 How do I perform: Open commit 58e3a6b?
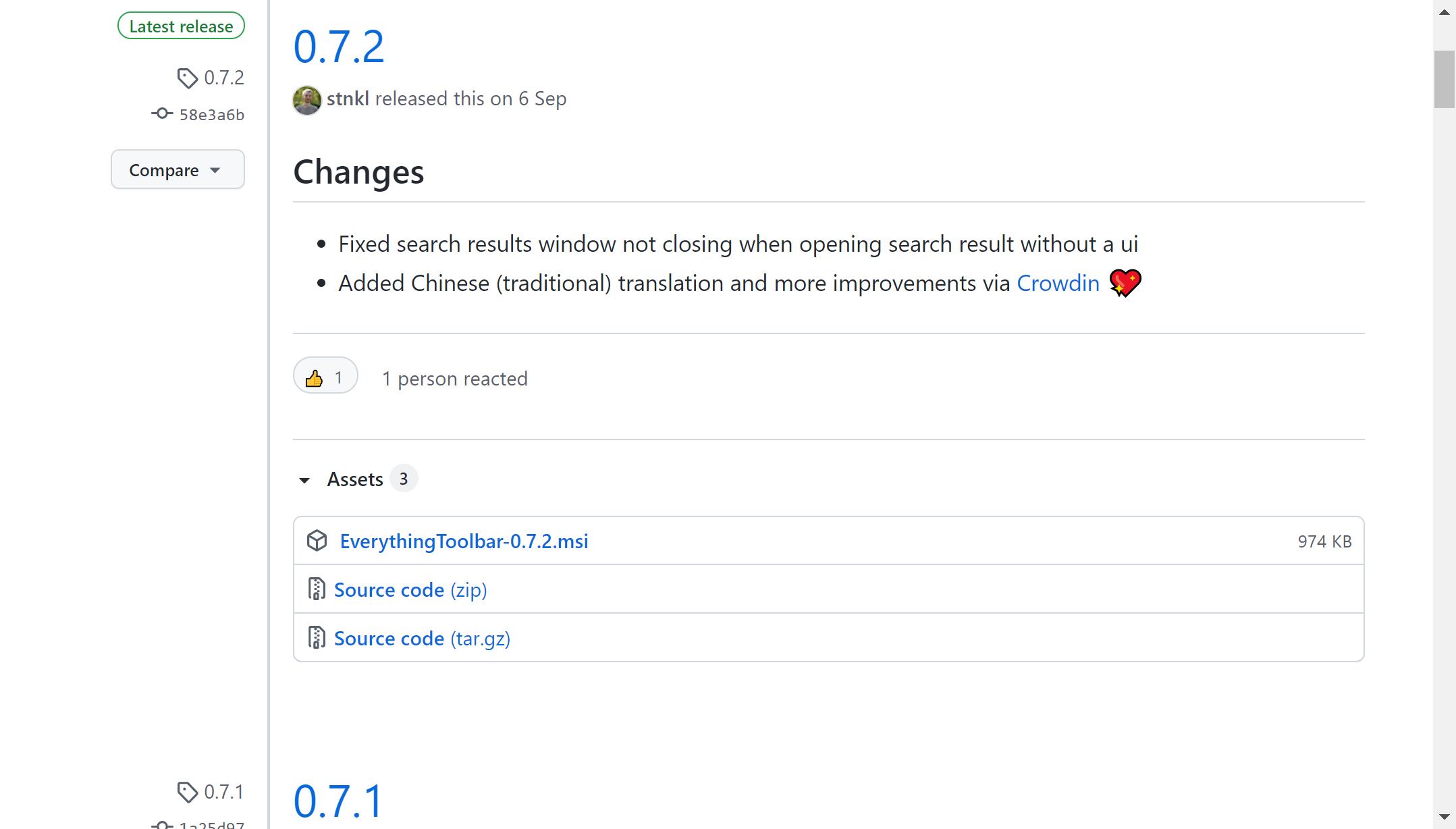coord(211,115)
